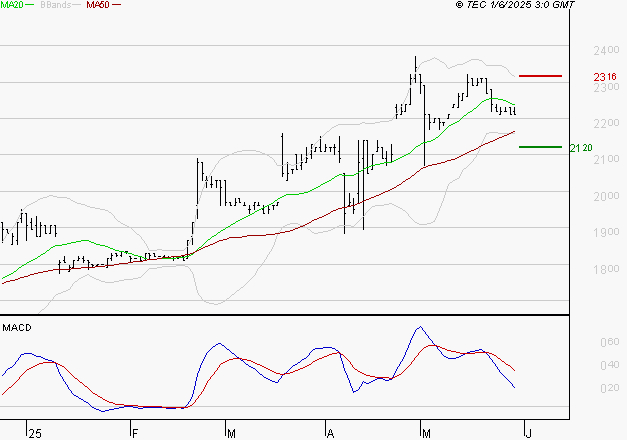Select the '25' year marker on time axis
This screenshot has height=440, width=627.
pyautogui.click(x=36, y=432)
